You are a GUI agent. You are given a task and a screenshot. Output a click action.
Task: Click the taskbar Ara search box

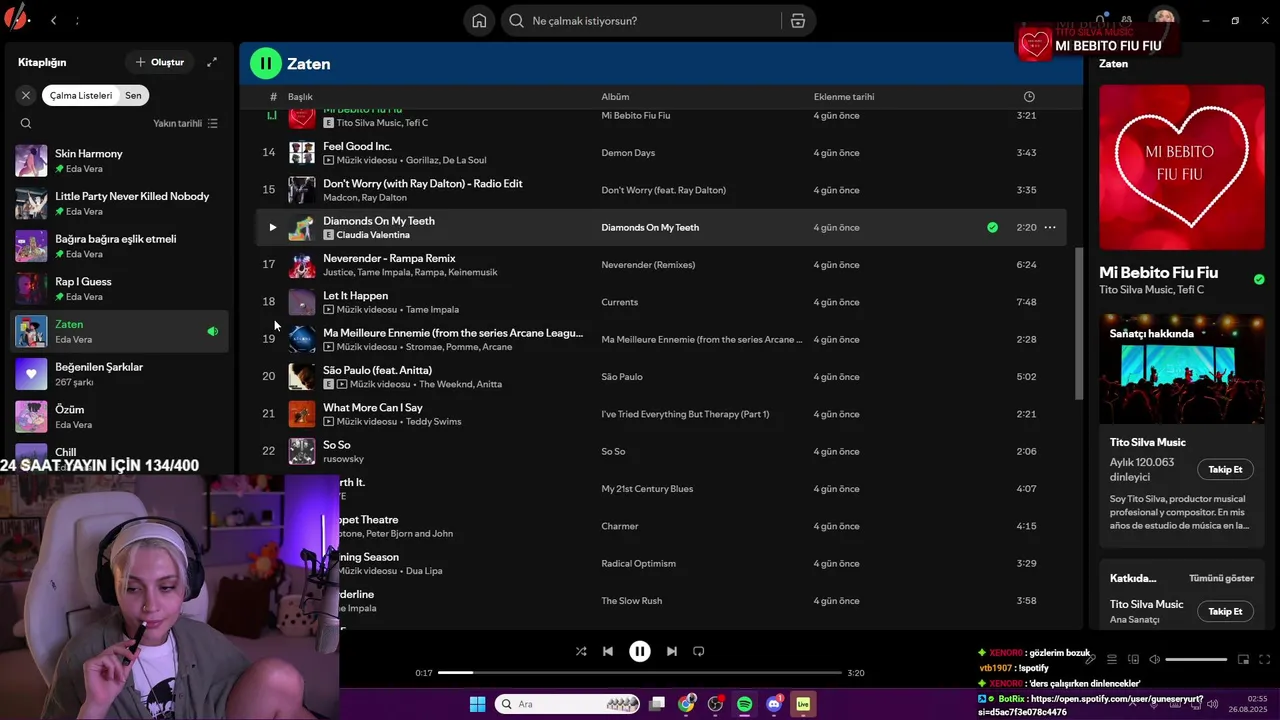(568, 704)
